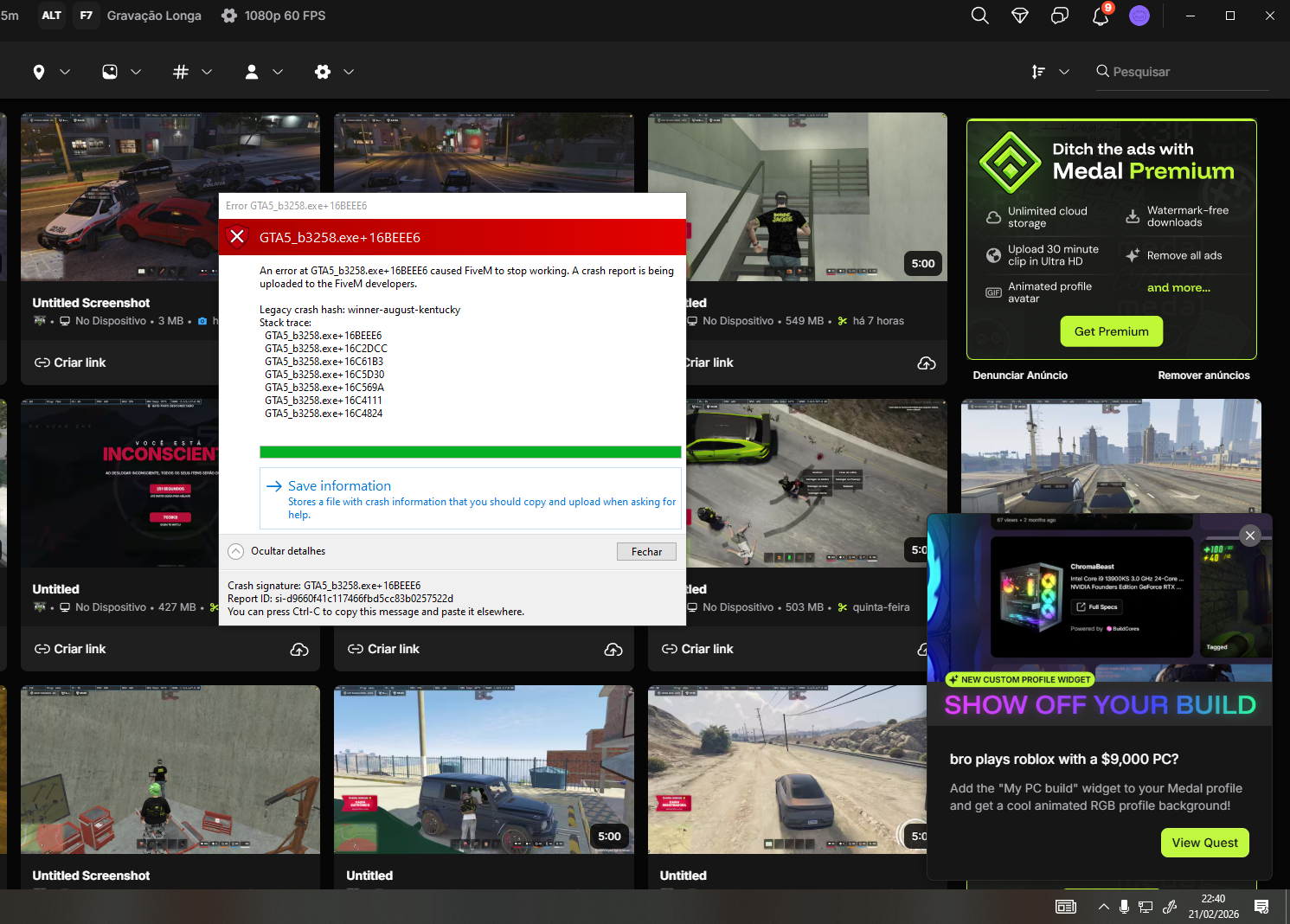Click the red error X icon in dialog
This screenshot has width=1290, height=924.
click(237, 237)
